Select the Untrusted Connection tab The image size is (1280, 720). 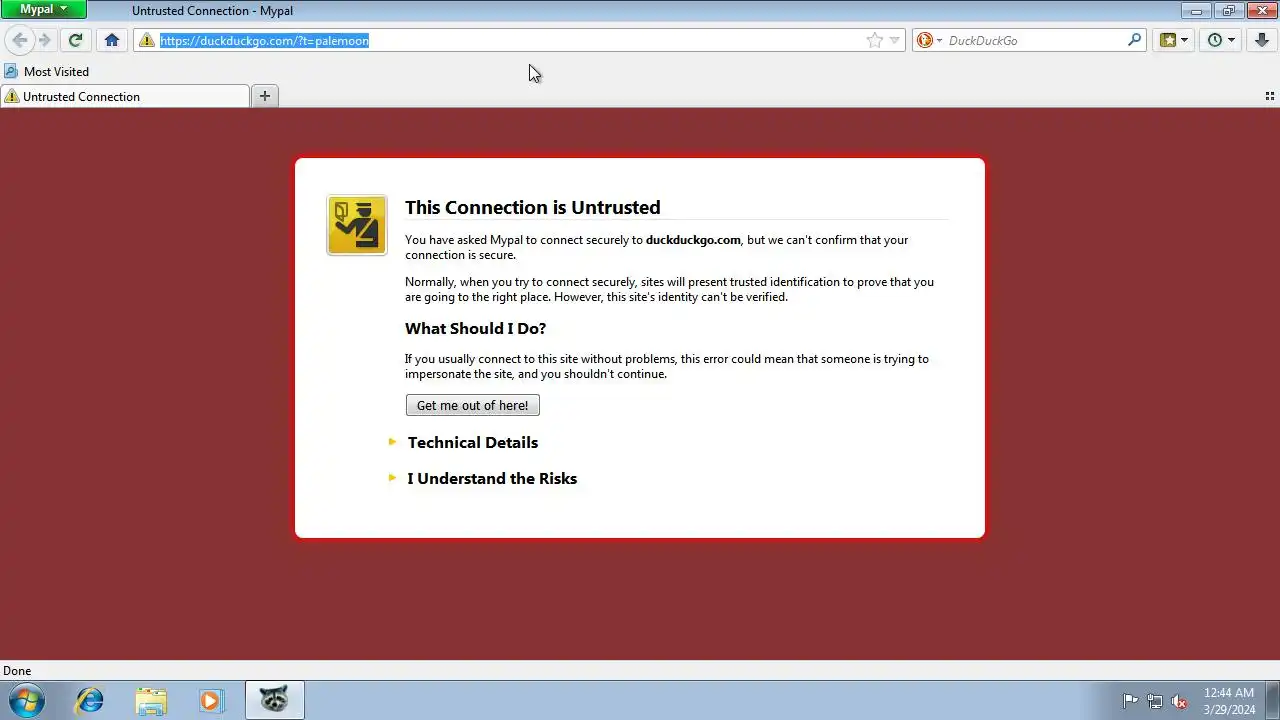click(125, 96)
